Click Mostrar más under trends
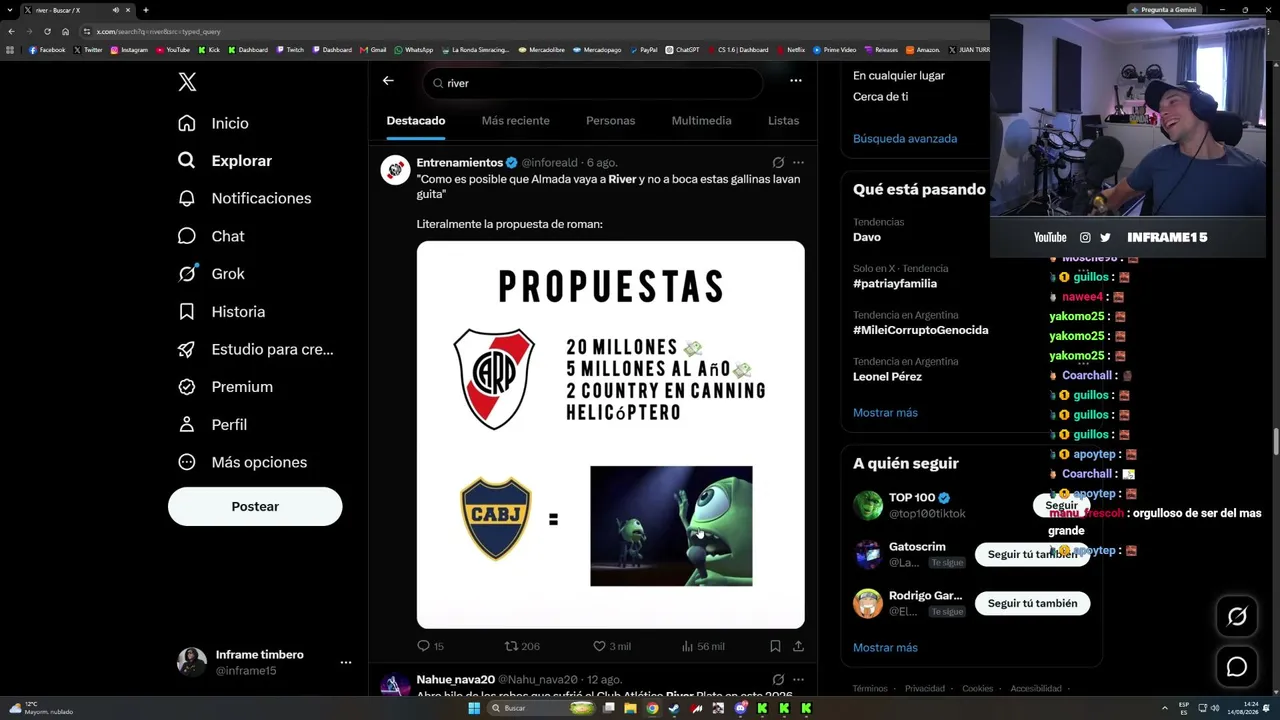The height and width of the screenshot is (720, 1280). coord(885,413)
